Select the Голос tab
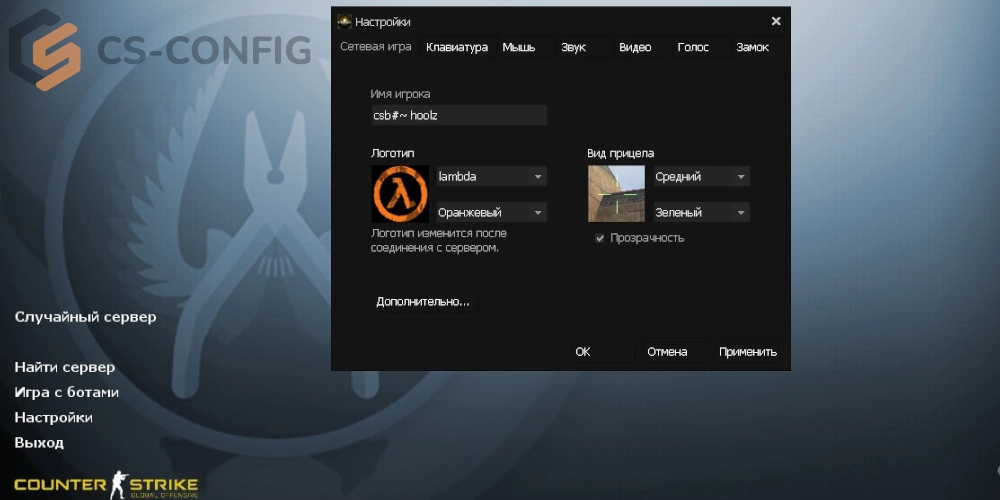1000x500 pixels. pyautogui.click(x=693, y=47)
